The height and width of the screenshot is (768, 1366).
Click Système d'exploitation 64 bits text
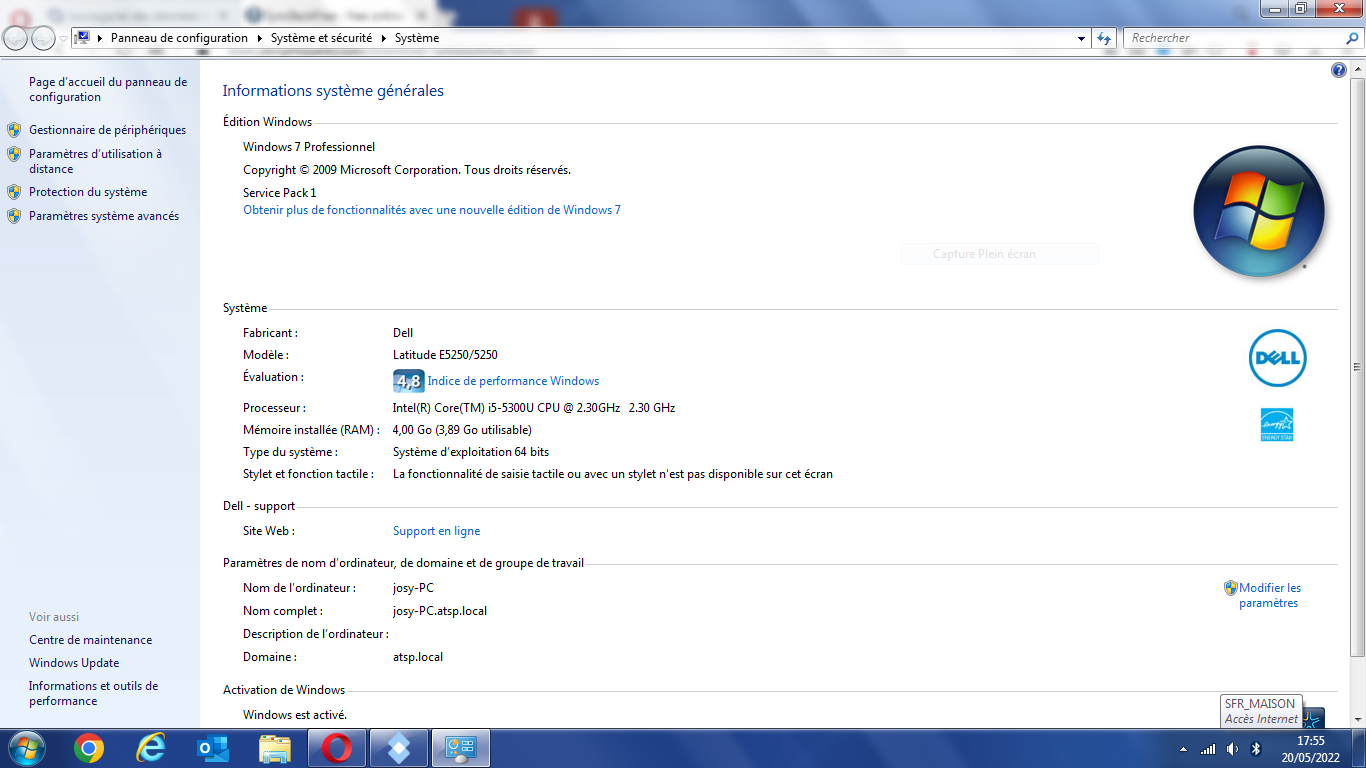(x=471, y=452)
